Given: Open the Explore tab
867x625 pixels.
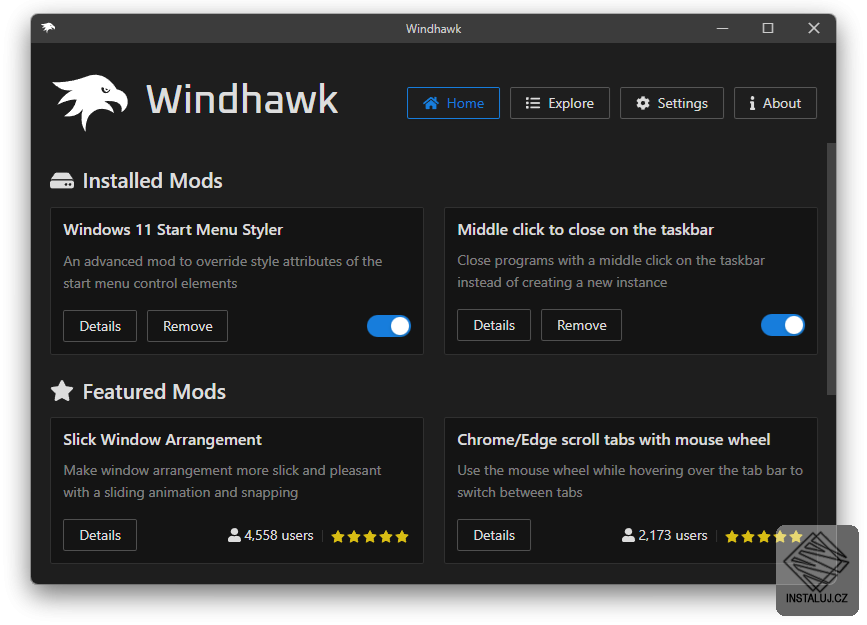Looking at the screenshot, I should pyautogui.click(x=560, y=103).
